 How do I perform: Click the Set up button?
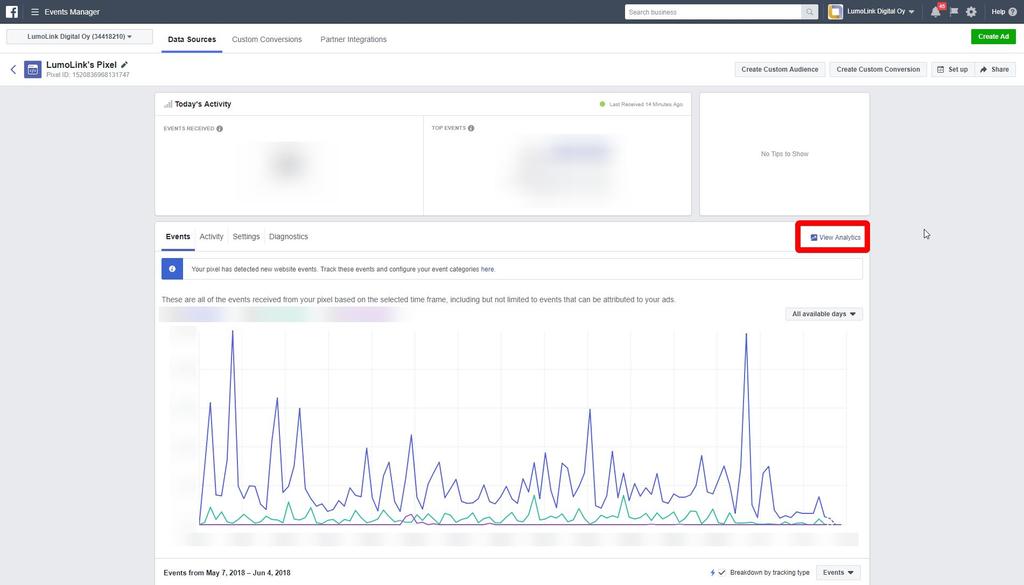(x=953, y=69)
